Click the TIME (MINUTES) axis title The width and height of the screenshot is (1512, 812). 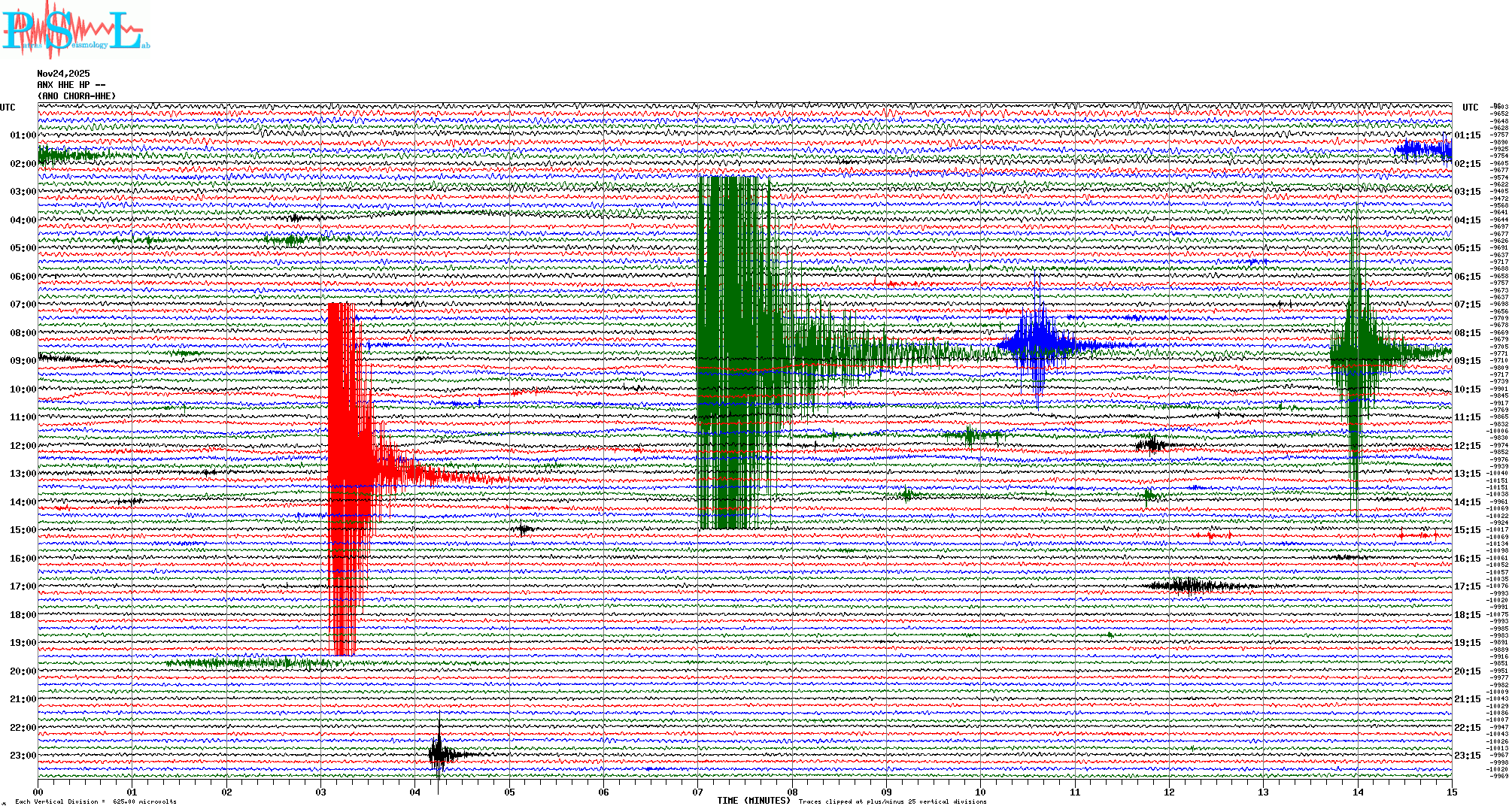click(753, 801)
